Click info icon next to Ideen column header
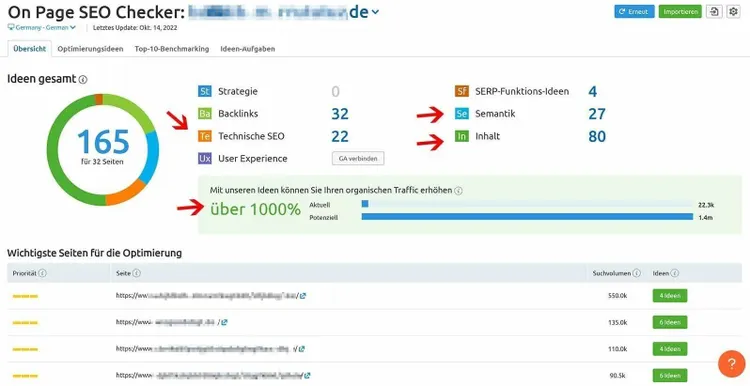The image size is (750, 386). tap(675, 273)
